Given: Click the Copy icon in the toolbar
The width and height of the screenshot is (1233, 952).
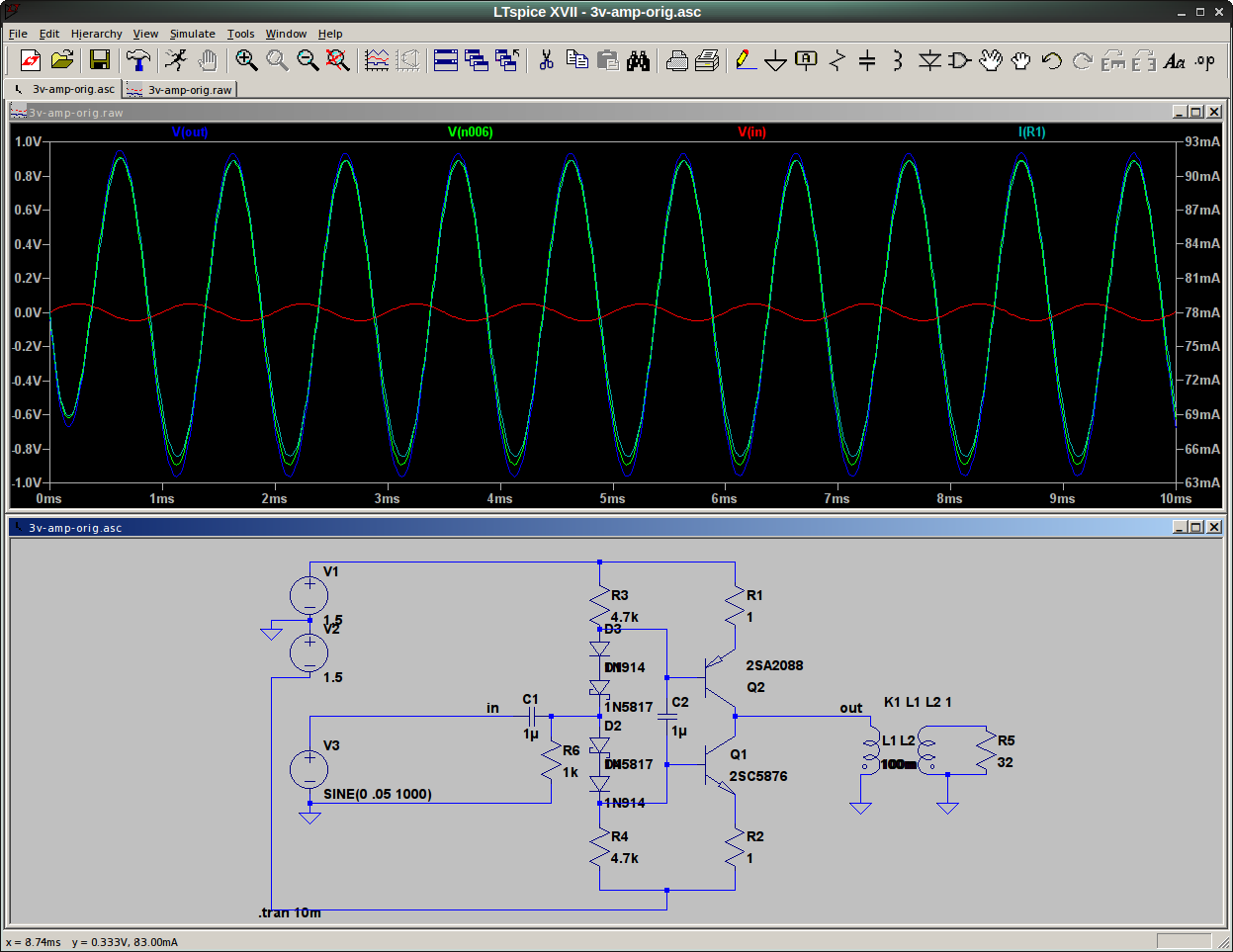Looking at the screenshot, I should coord(577,60).
